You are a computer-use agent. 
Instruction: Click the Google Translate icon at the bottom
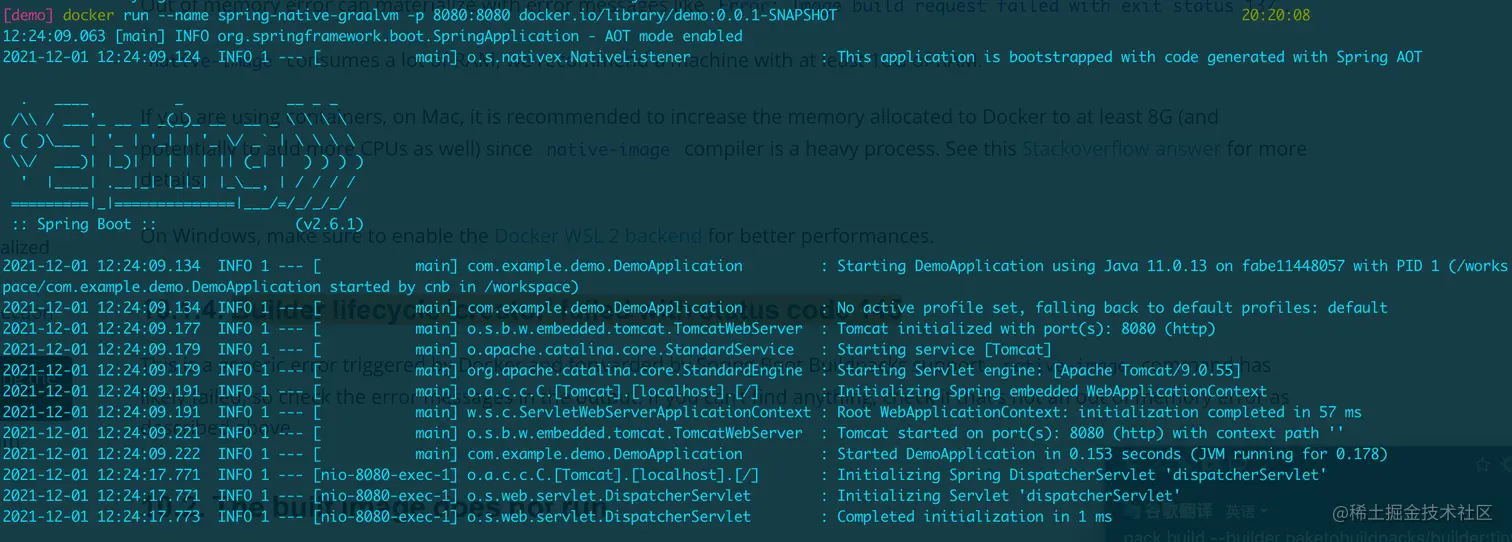pos(1132,511)
